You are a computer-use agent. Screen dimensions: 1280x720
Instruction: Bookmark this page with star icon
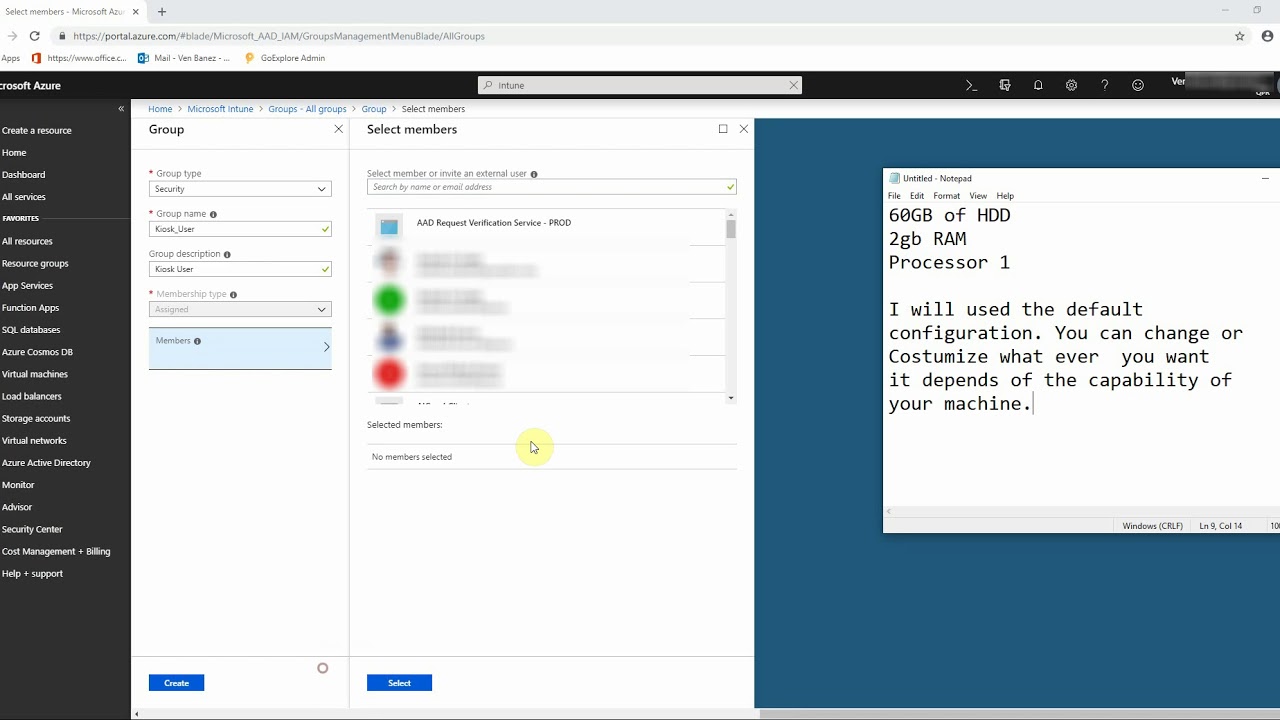pos(1240,36)
